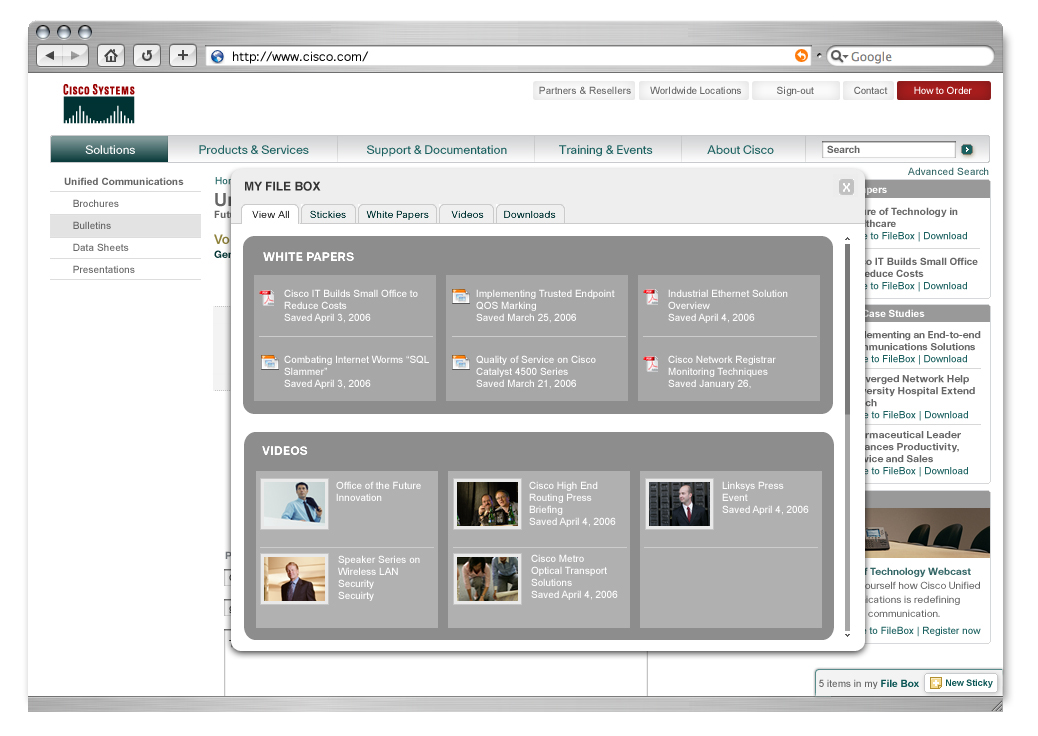Open Linksys Press Event video title
The height and width of the screenshot is (736, 1038).
pyautogui.click(x=753, y=491)
